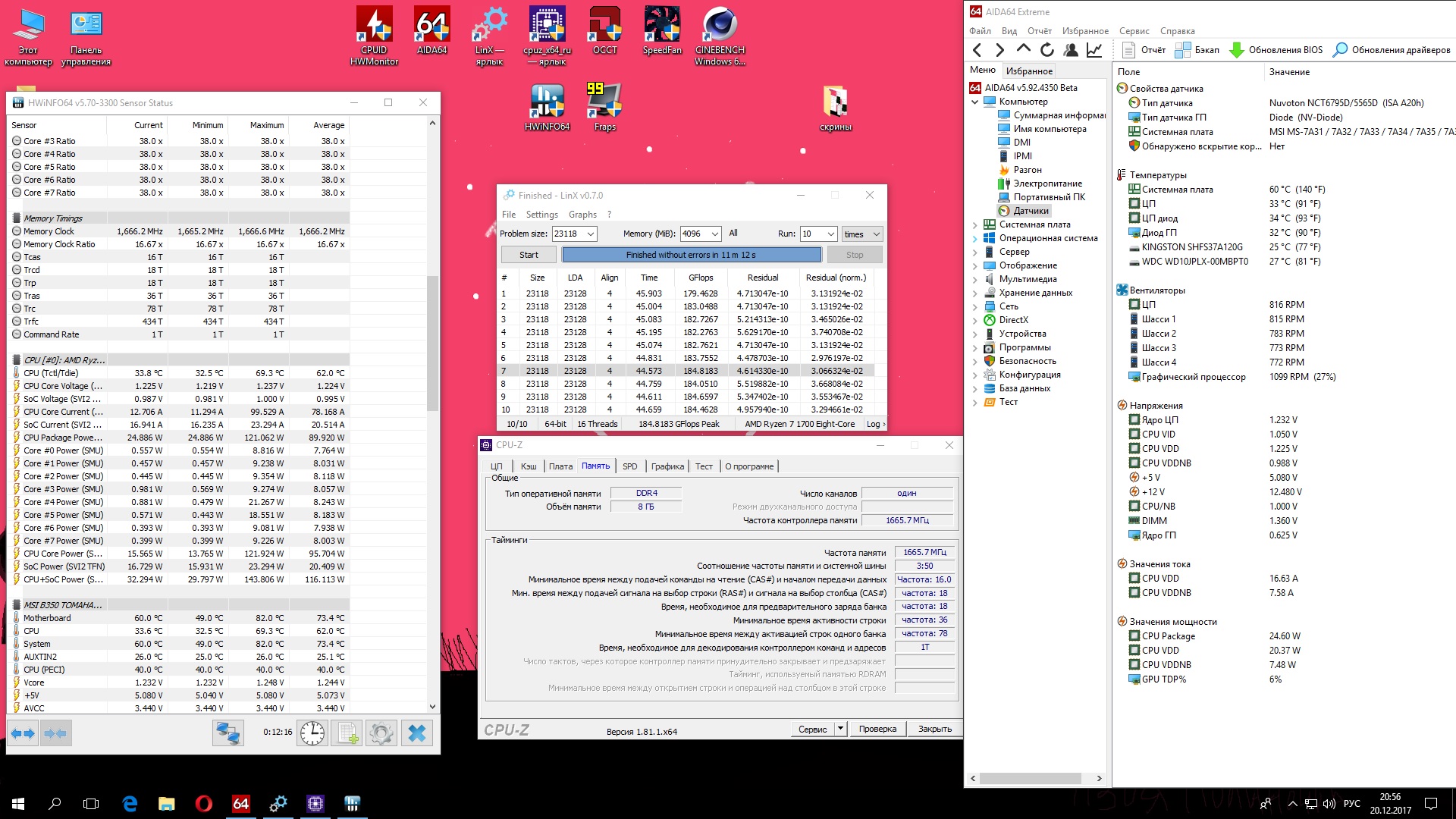Viewport: 1456px width, 819px height.
Task: Switch to CPU-Z SPD tab
Action: tap(629, 466)
